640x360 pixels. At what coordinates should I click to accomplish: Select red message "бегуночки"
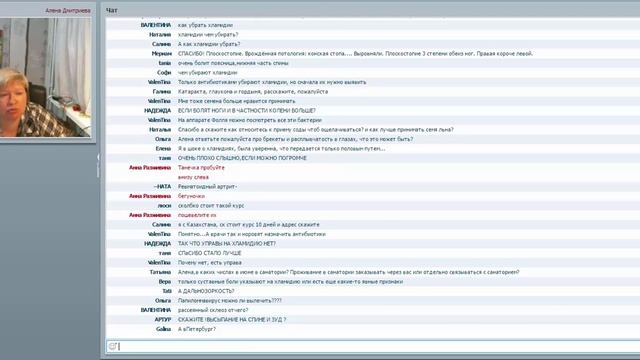point(191,196)
